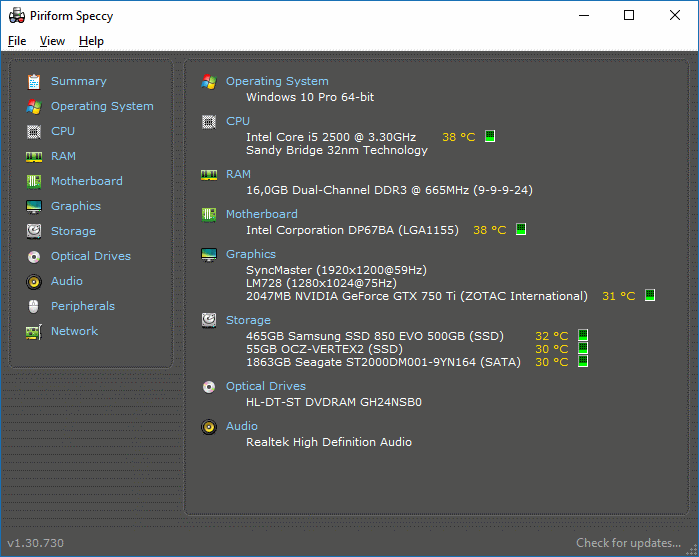Viewport: 699px width, 557px height.
Task: Click the 'Sandy Bridge 32nm Technology' text
Action: [x=337, y=150]
